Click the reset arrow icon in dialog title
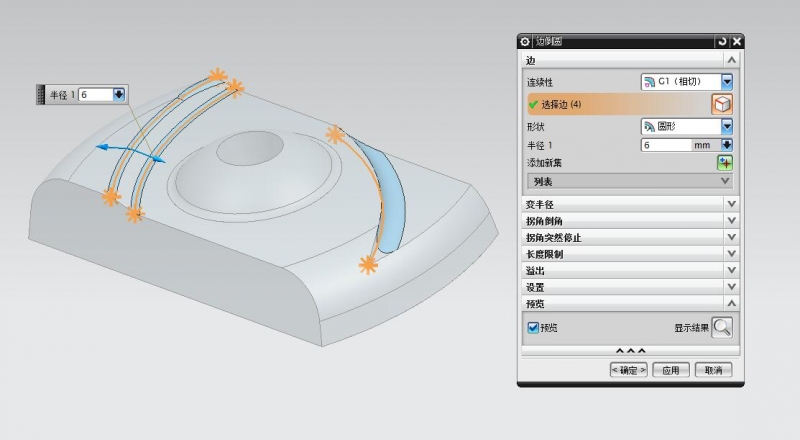This screenshot has height=440, width=800. point(721,42)
